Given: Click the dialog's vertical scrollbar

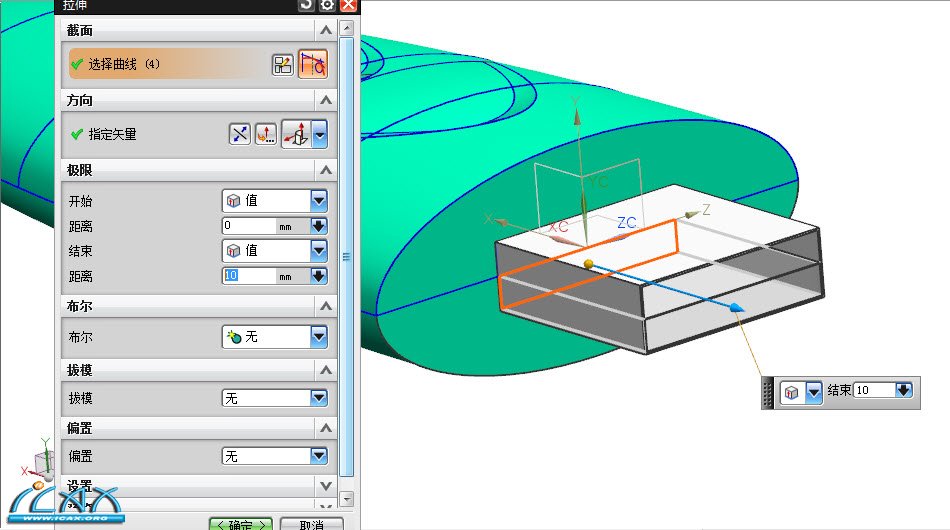Looking at the screenshot, I should point(346,255).
